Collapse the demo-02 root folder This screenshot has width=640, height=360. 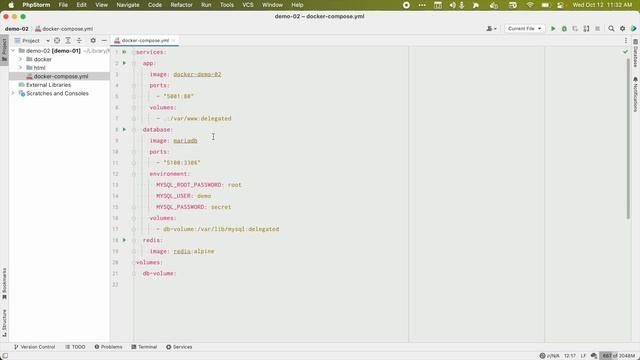coord(13,51)
